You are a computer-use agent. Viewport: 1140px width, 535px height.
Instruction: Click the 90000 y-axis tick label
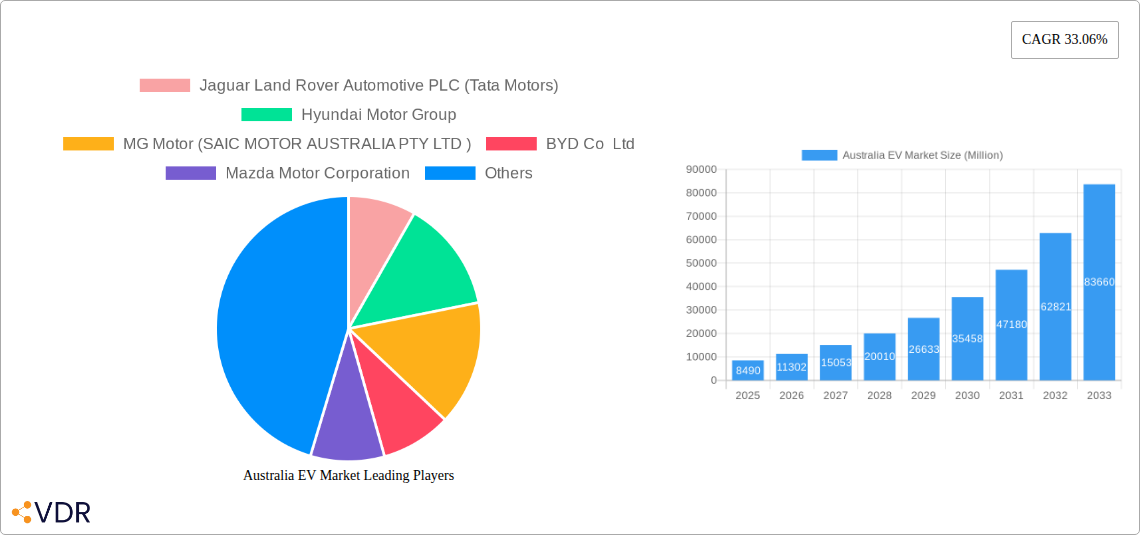point(701,169)
